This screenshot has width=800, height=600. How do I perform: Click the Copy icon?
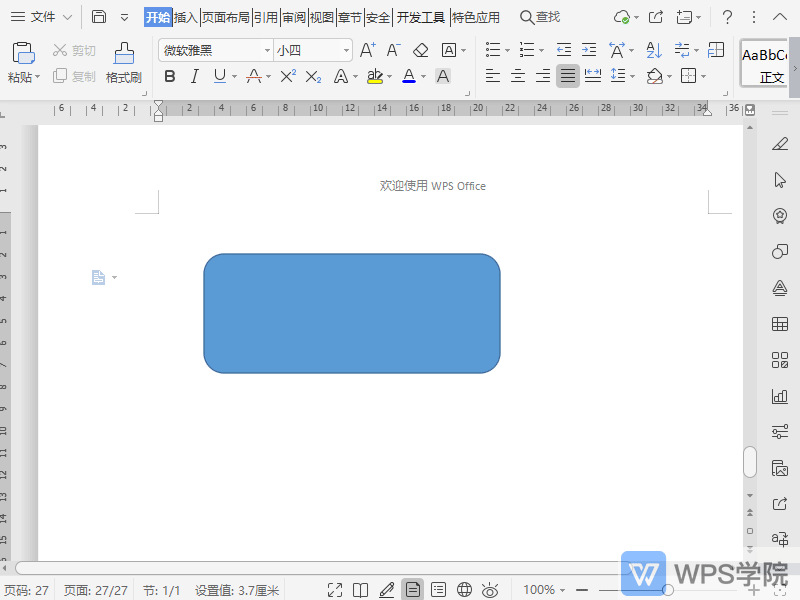[x=60, y=77]
